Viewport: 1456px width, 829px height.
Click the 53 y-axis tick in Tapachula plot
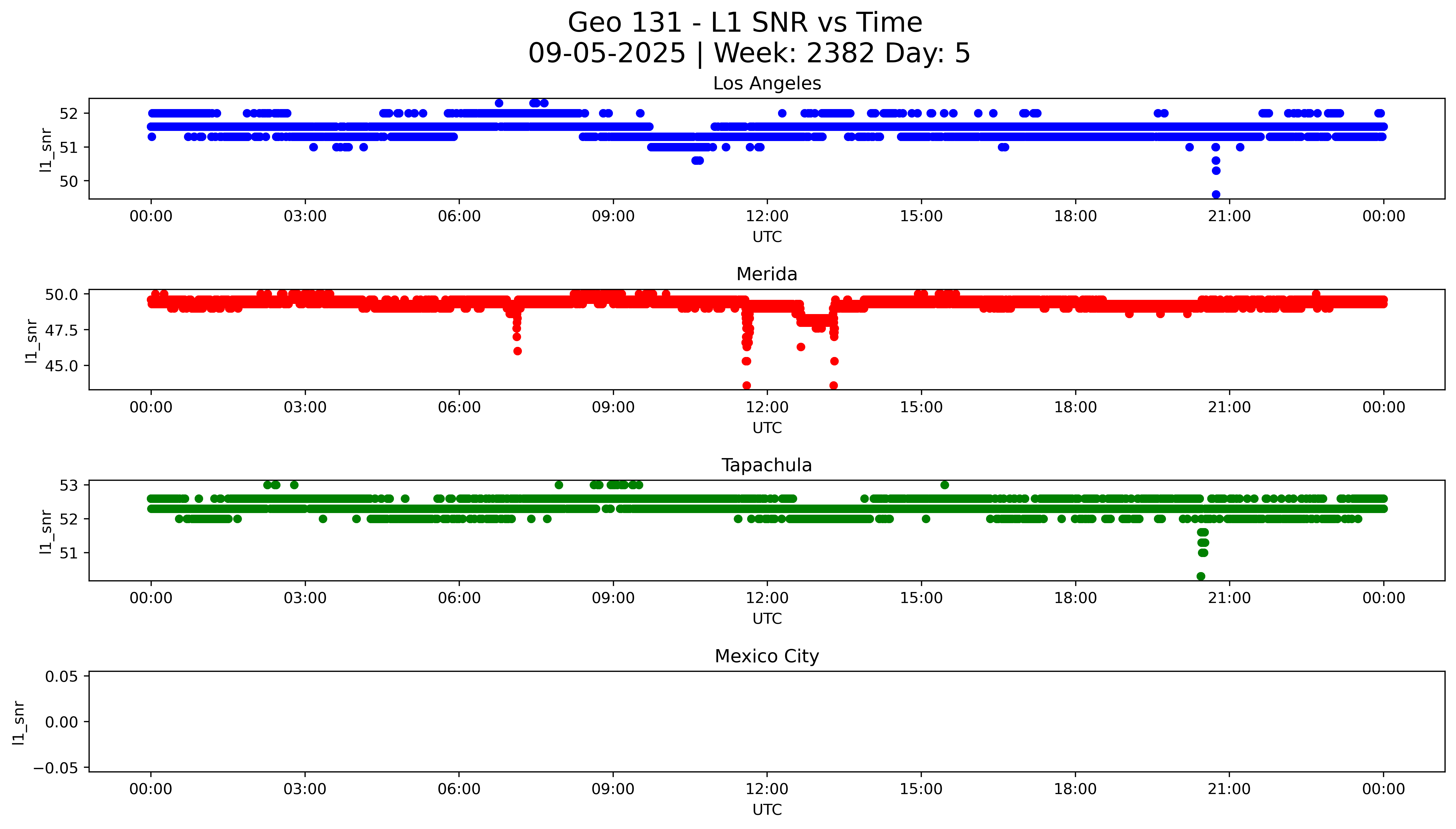coord(68,485)
